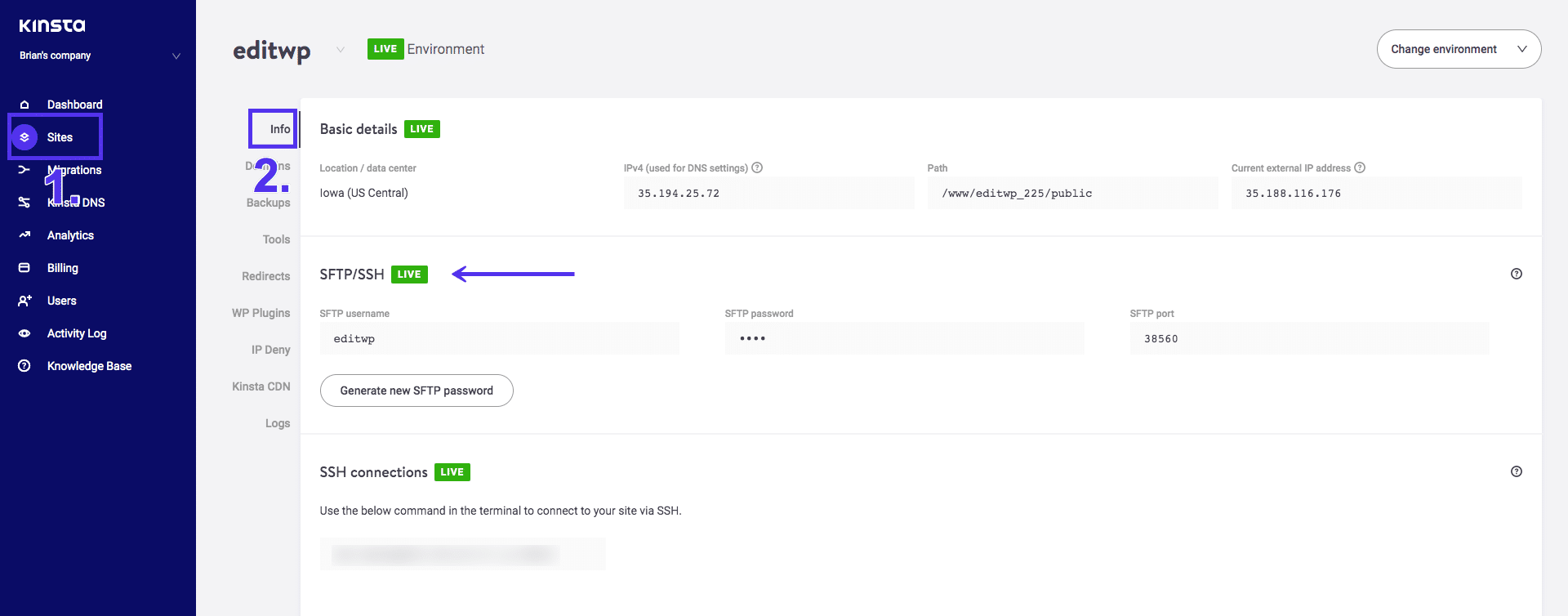
Task: Click the Kinsta logo
Action: [52, 25]
